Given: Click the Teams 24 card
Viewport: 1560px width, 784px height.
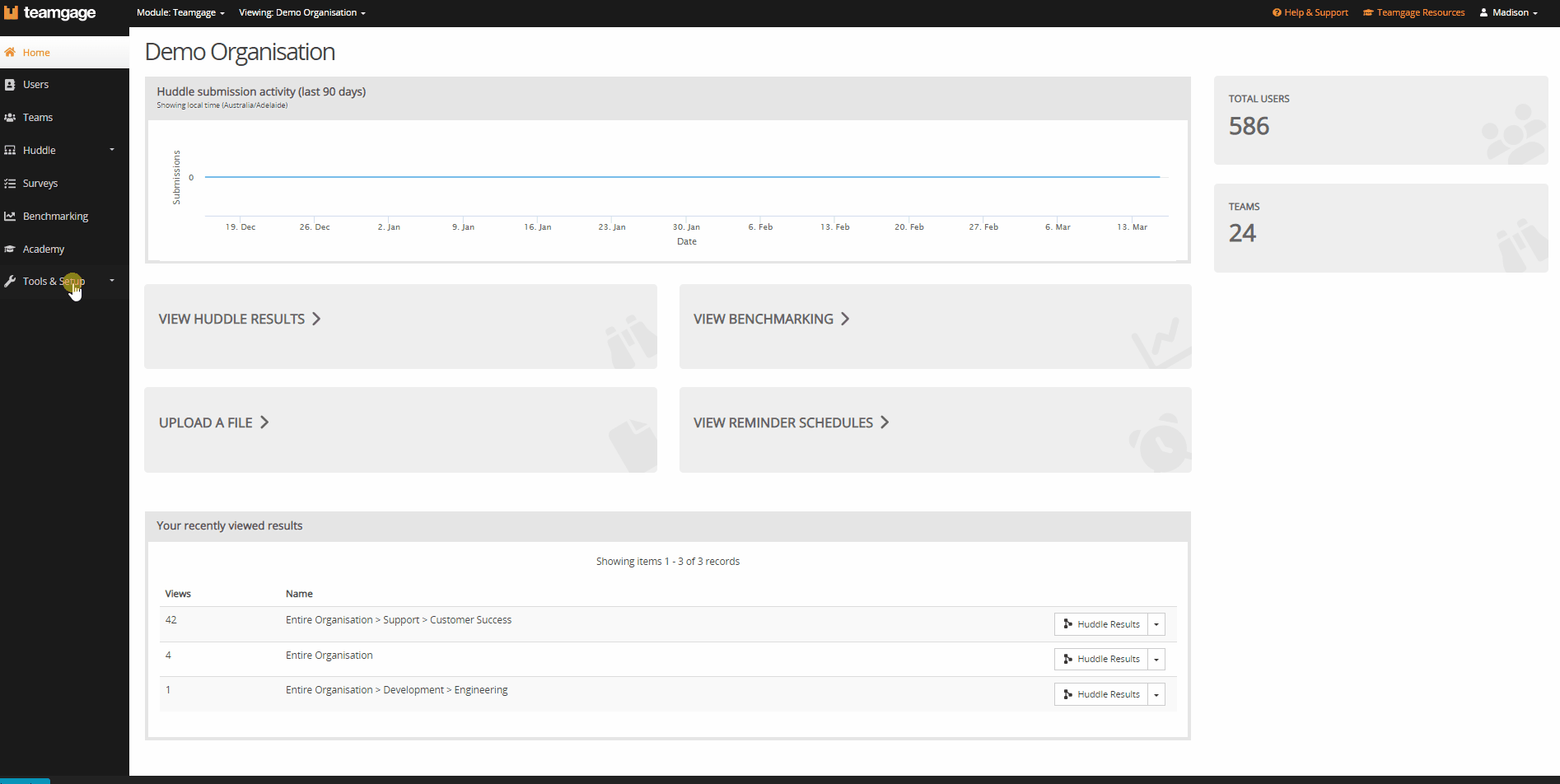Looking at the screenshot, I should [x=1380, y=228].
